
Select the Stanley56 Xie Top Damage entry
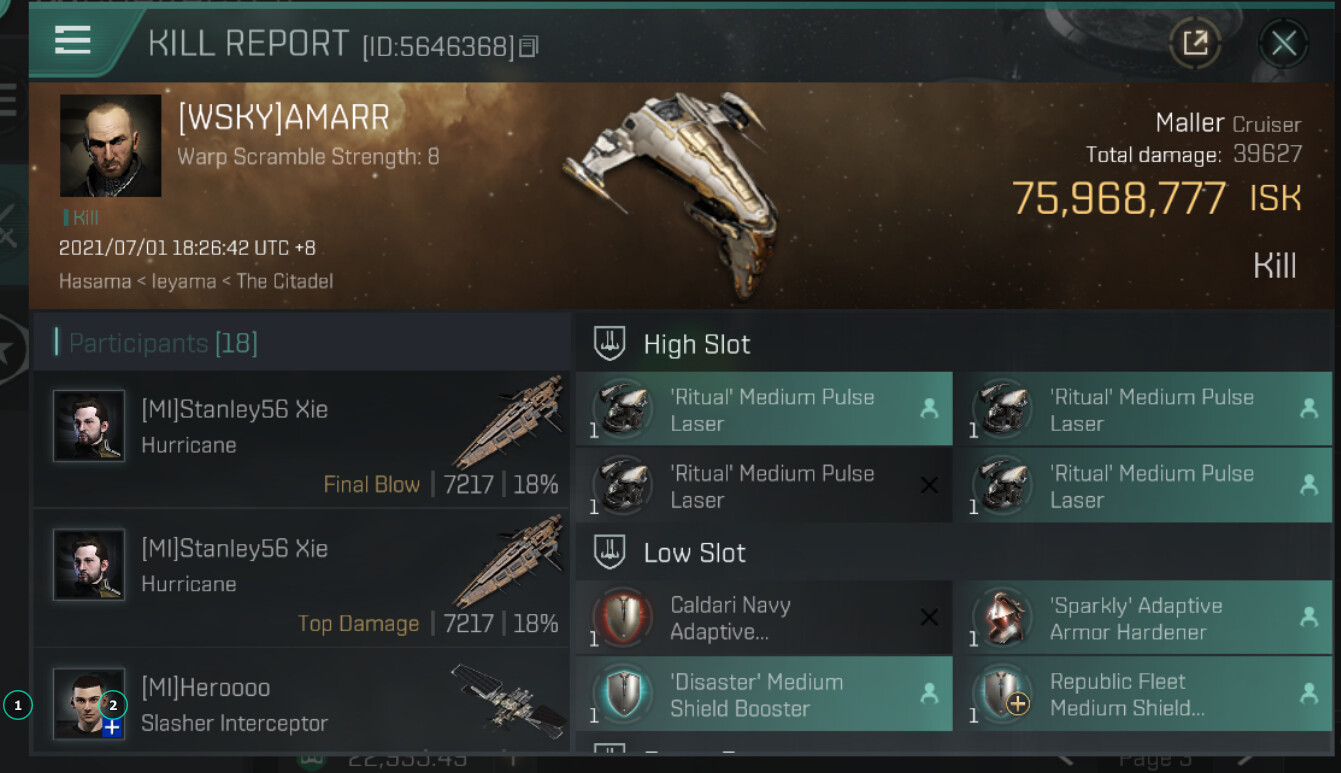301,578
